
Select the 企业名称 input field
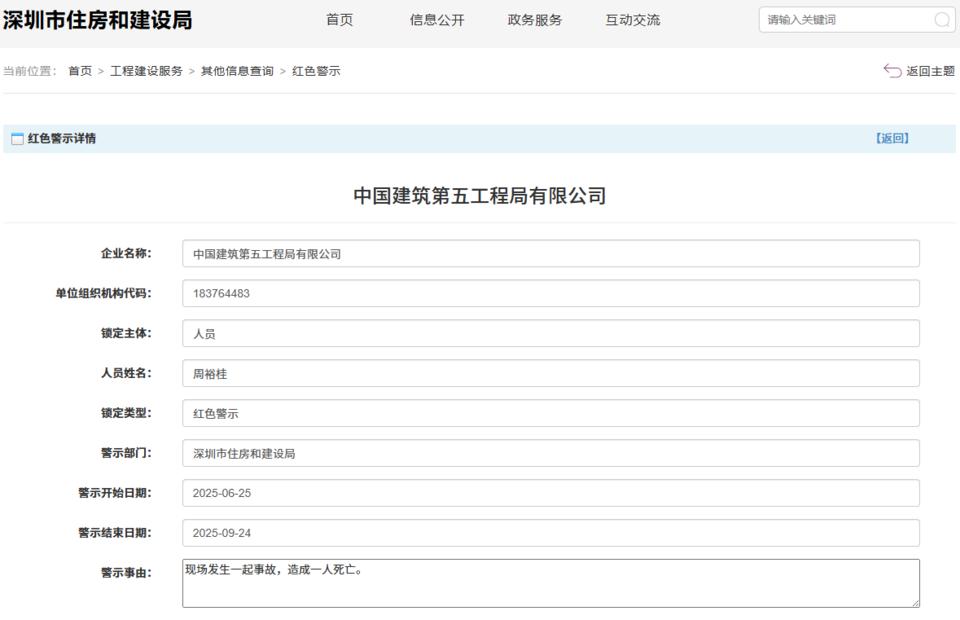click(x=551, y=253)
